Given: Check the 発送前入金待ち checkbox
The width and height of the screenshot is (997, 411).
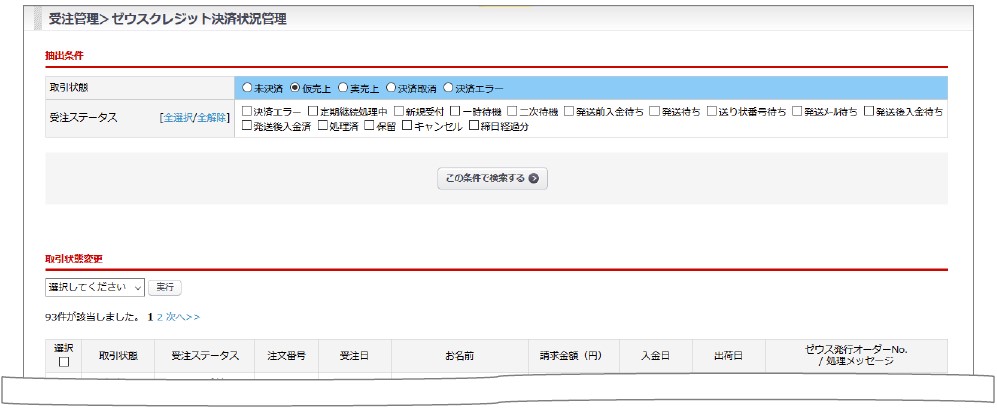Looking at the screenshot, I should pyautogui.click(x=568, y=111).
